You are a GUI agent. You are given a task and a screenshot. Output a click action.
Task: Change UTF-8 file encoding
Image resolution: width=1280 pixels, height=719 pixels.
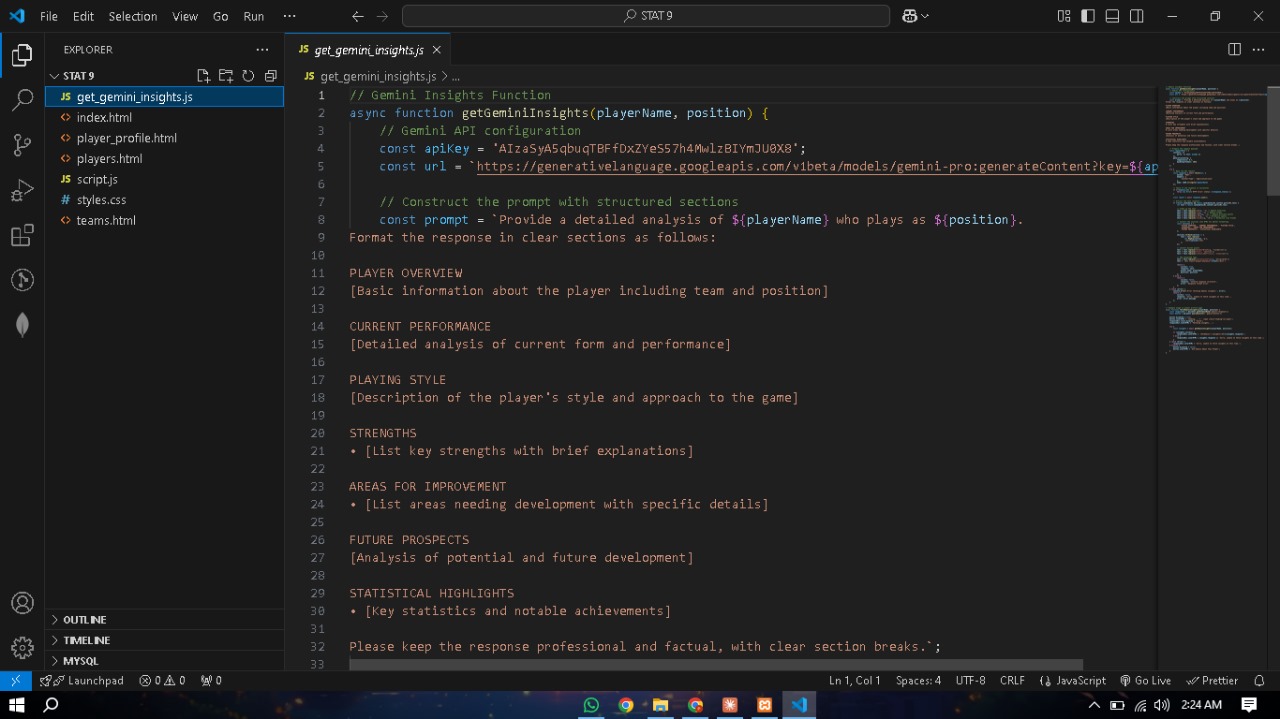pos(970,680)
